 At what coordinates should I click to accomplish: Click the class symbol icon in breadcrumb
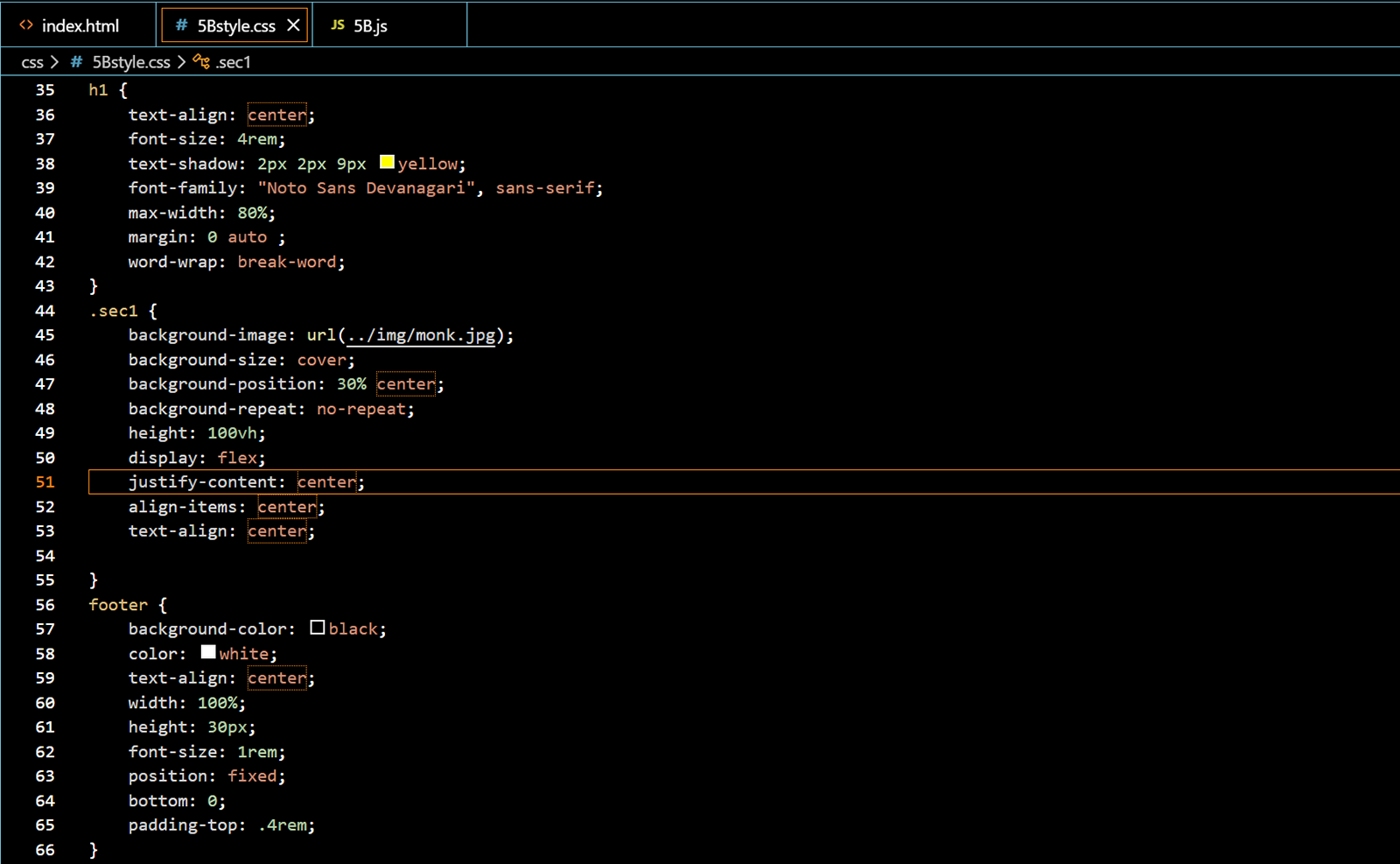click(201, 62)
